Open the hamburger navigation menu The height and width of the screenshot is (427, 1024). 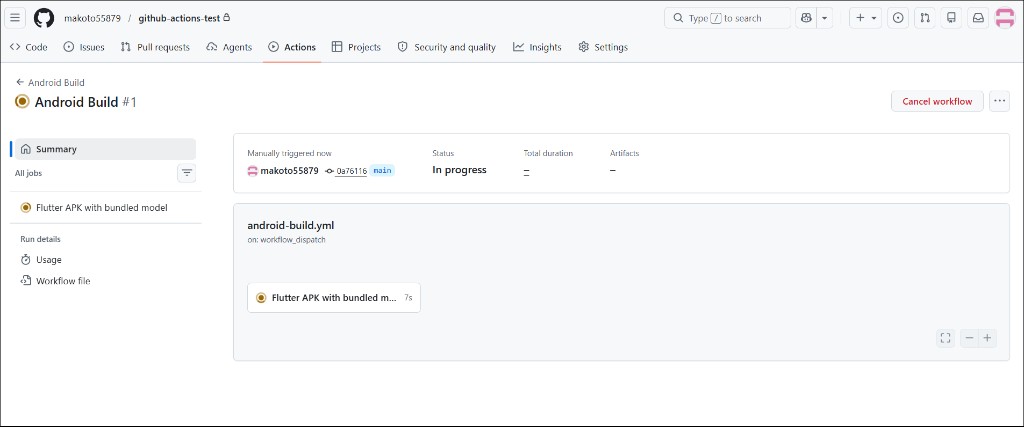click(16, 18)
